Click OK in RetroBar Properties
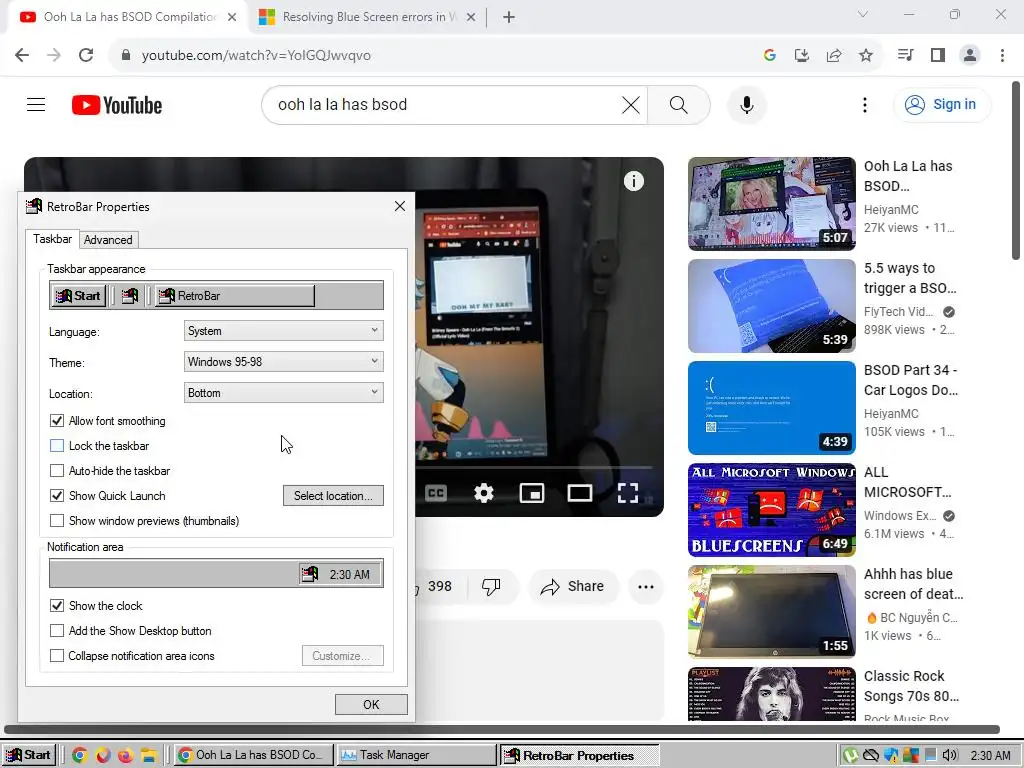 point(371,705)
